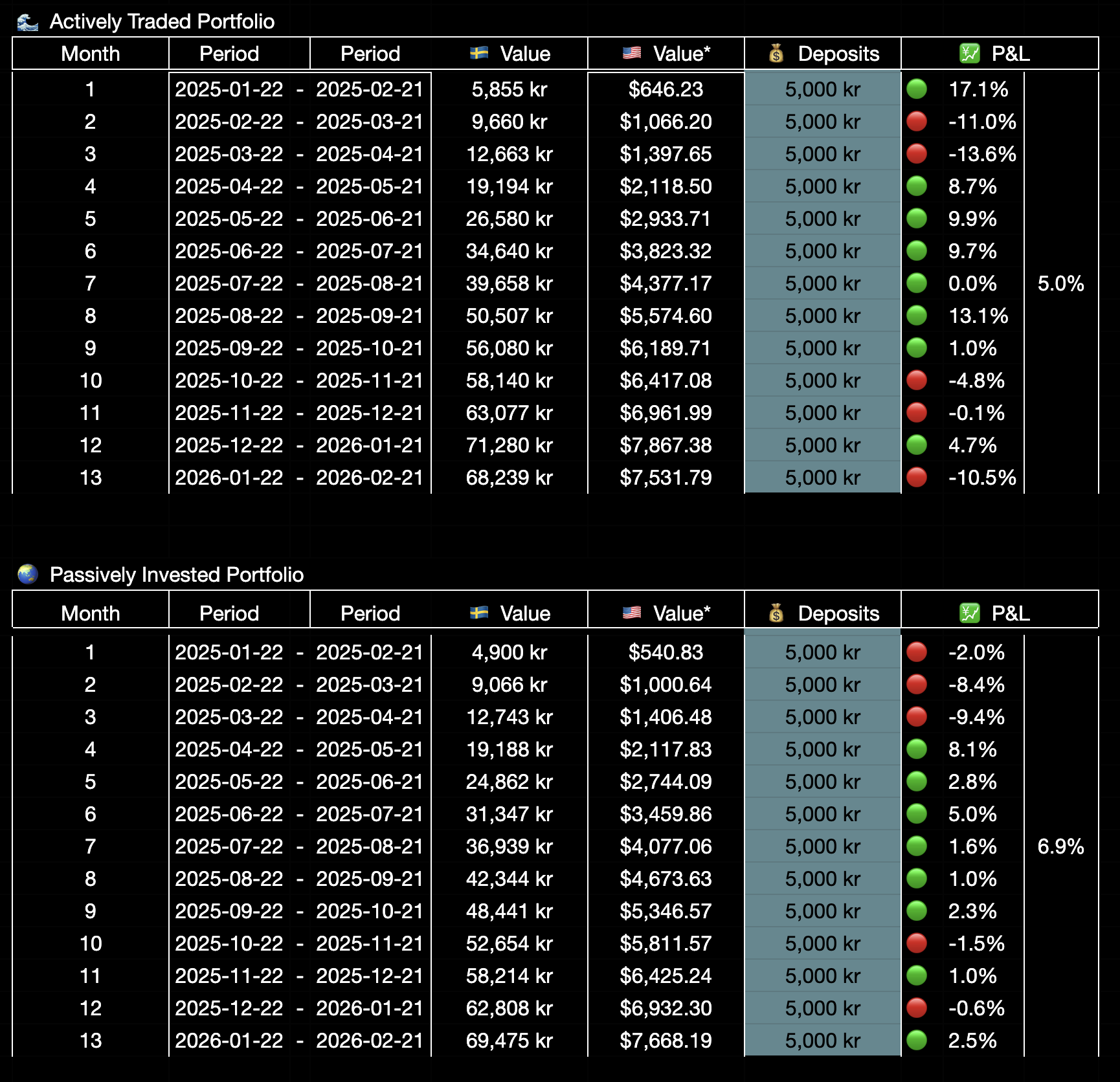Click the highlighted Deposits cell for passive month 7
1120x1082 pixels.
[822, 846]
